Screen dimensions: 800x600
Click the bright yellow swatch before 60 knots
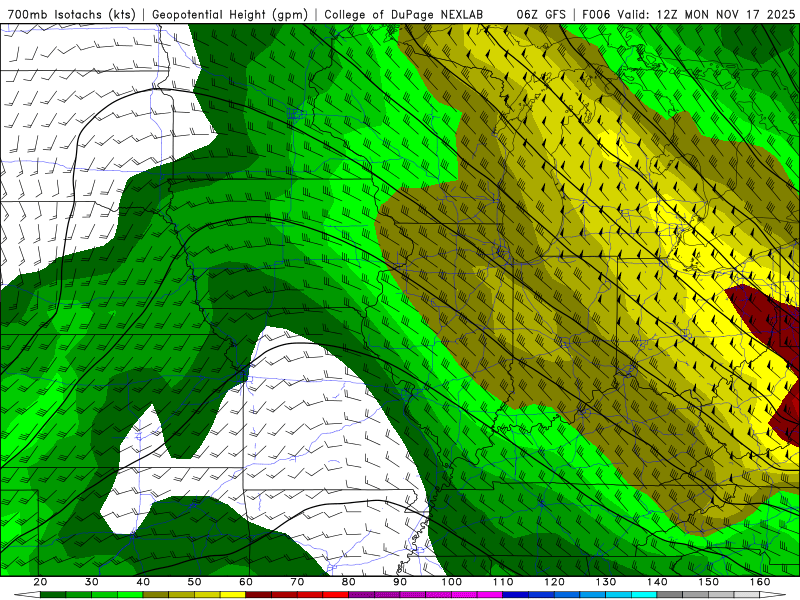[x=233, y=594]
